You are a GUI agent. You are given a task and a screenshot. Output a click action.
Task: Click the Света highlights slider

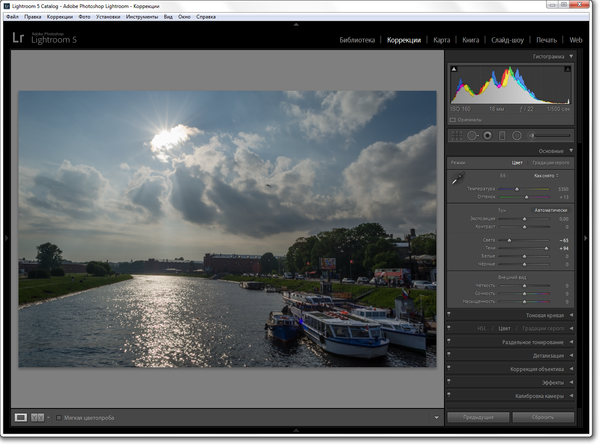coord(524,240)
